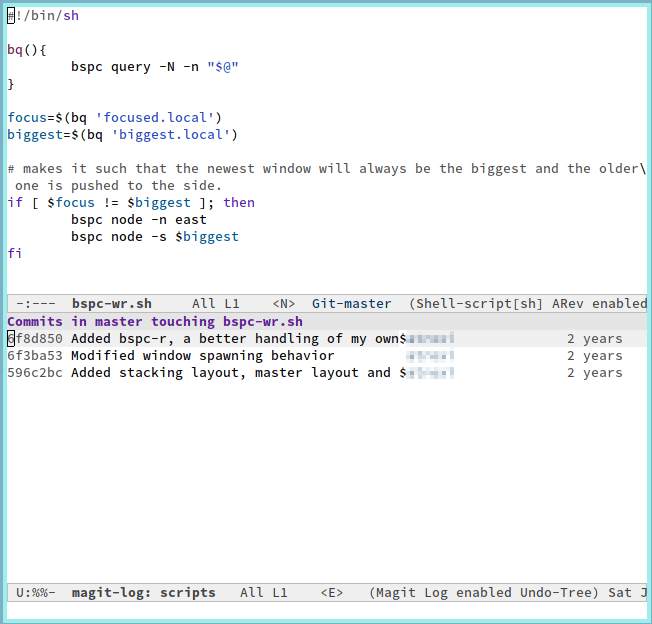Viewport: 652px width, 624px height.
Task: Click the 'bspc query -N -n' line
Action: (x=155, y=67)
